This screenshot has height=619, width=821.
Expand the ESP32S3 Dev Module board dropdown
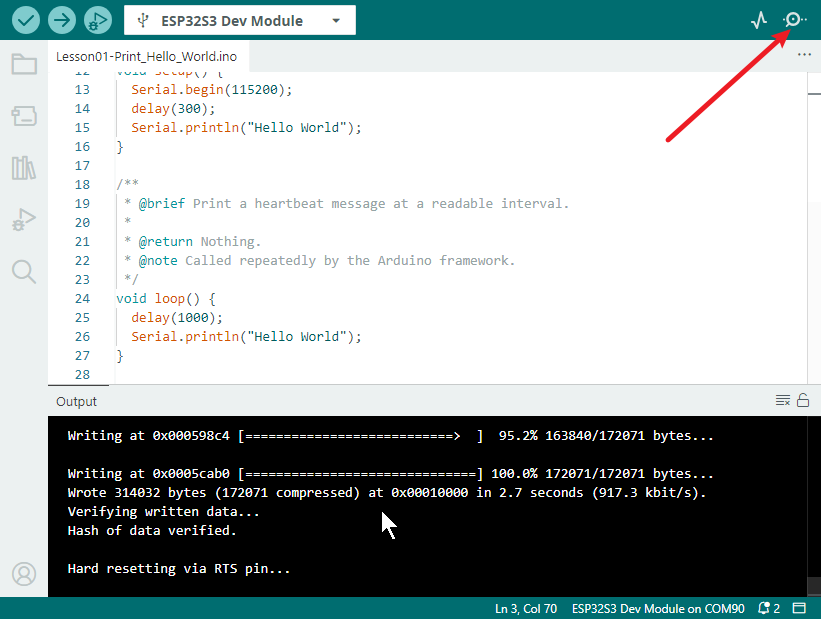(x=240, y=20)
